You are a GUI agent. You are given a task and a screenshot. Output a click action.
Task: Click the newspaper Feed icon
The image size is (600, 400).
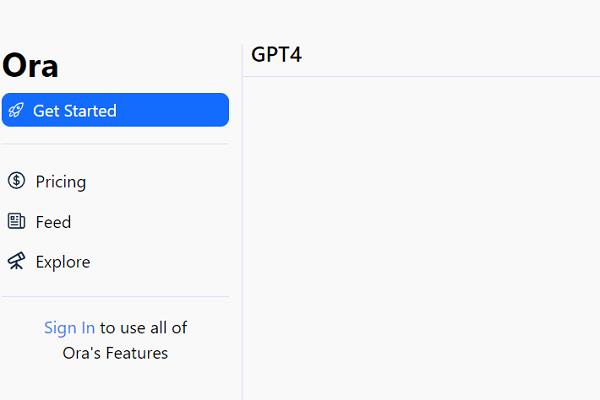click(16, 221)
